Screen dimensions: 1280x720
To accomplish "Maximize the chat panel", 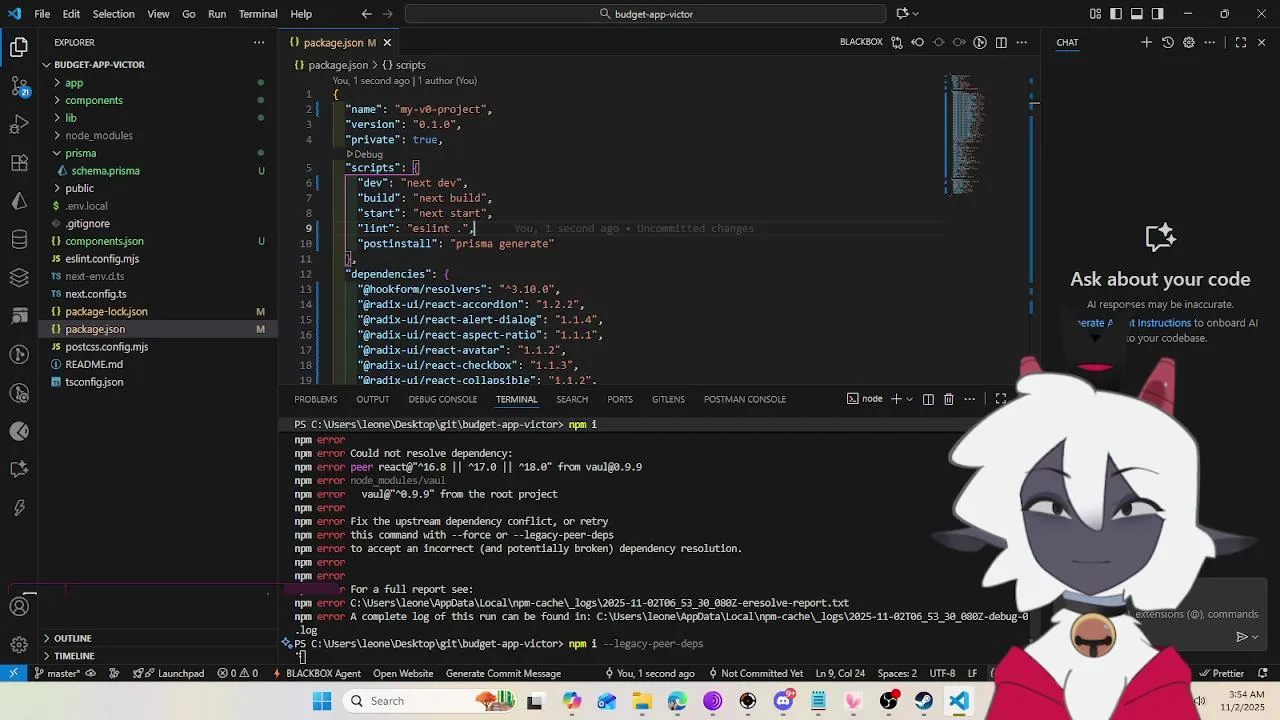I will coord(1241,42).
